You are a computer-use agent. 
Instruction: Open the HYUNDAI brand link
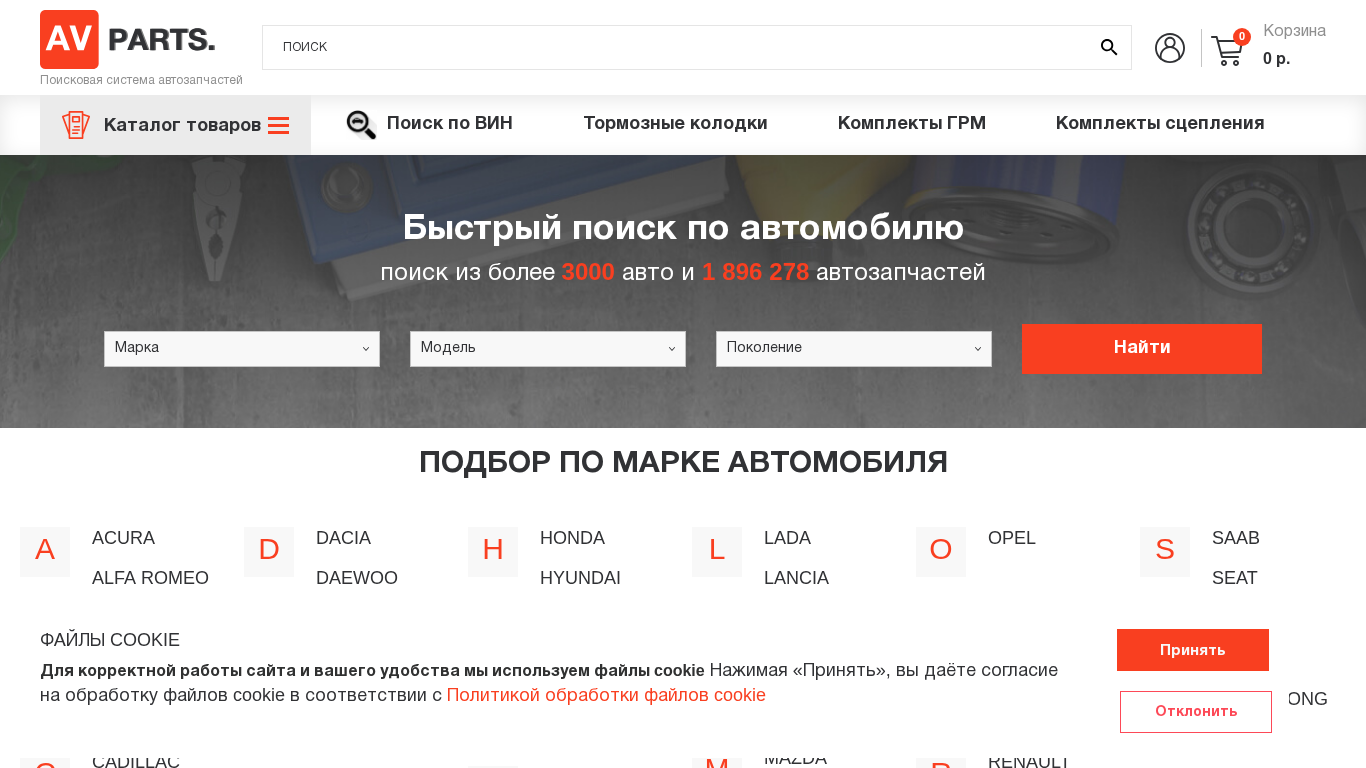pyautogui.click(x=580, y=578)
